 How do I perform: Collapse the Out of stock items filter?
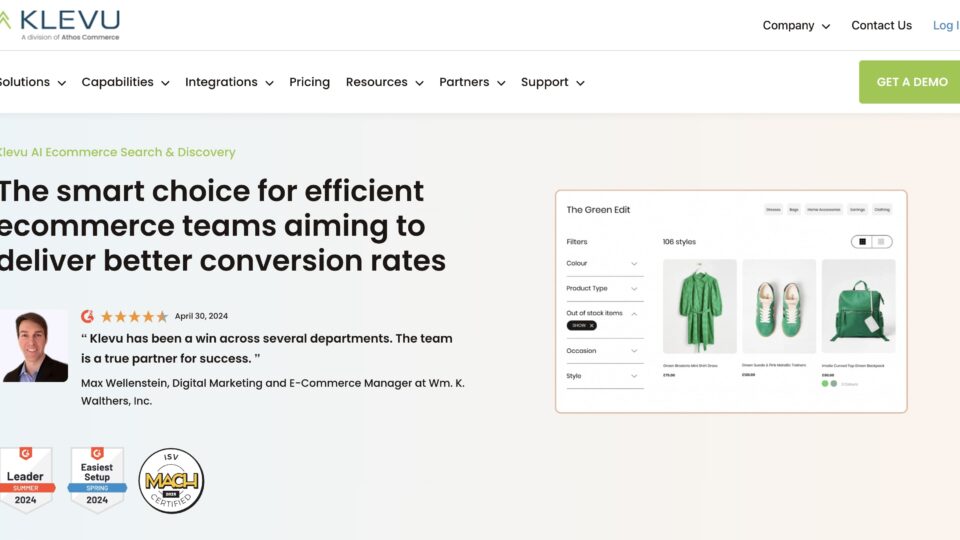(634, 313)
